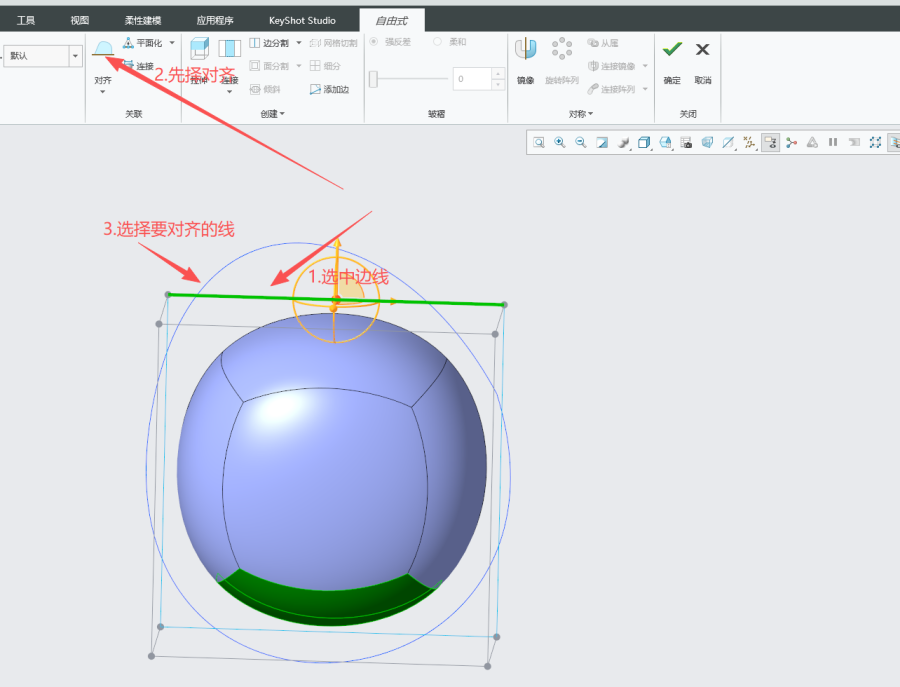Screen dimensions: 900x687
Task: Click the refit view icon
Action: pos(539,143)
